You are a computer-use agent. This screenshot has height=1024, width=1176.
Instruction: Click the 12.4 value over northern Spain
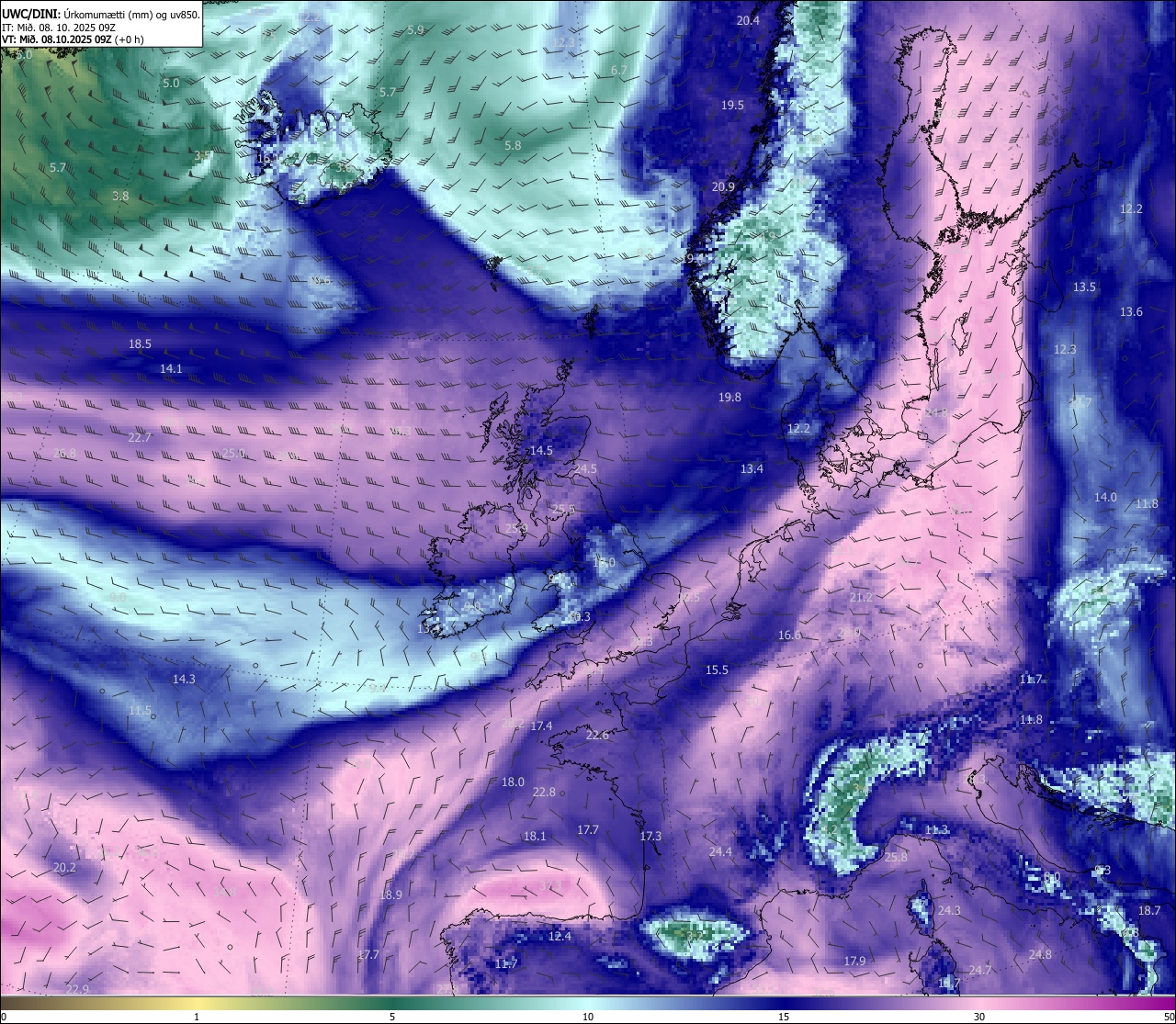(x=560, y=936)
